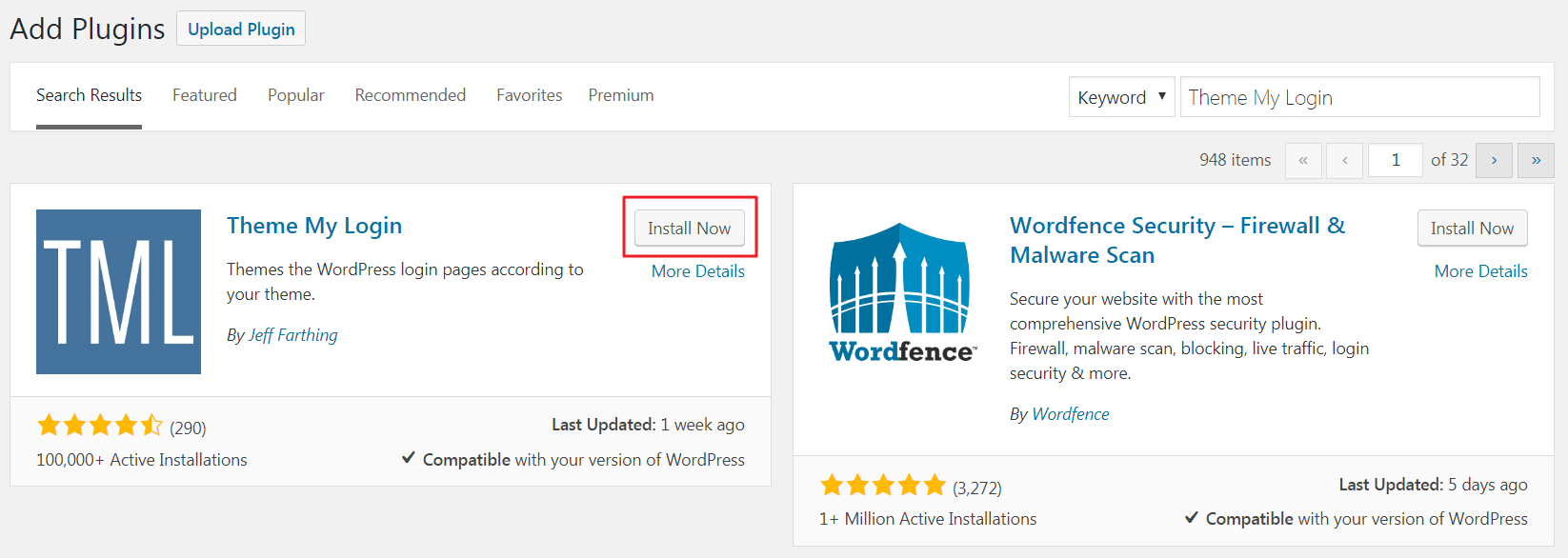Switch to the Featured tab
The width and height of the screenshot is (1568, 558).
(205, 95)
